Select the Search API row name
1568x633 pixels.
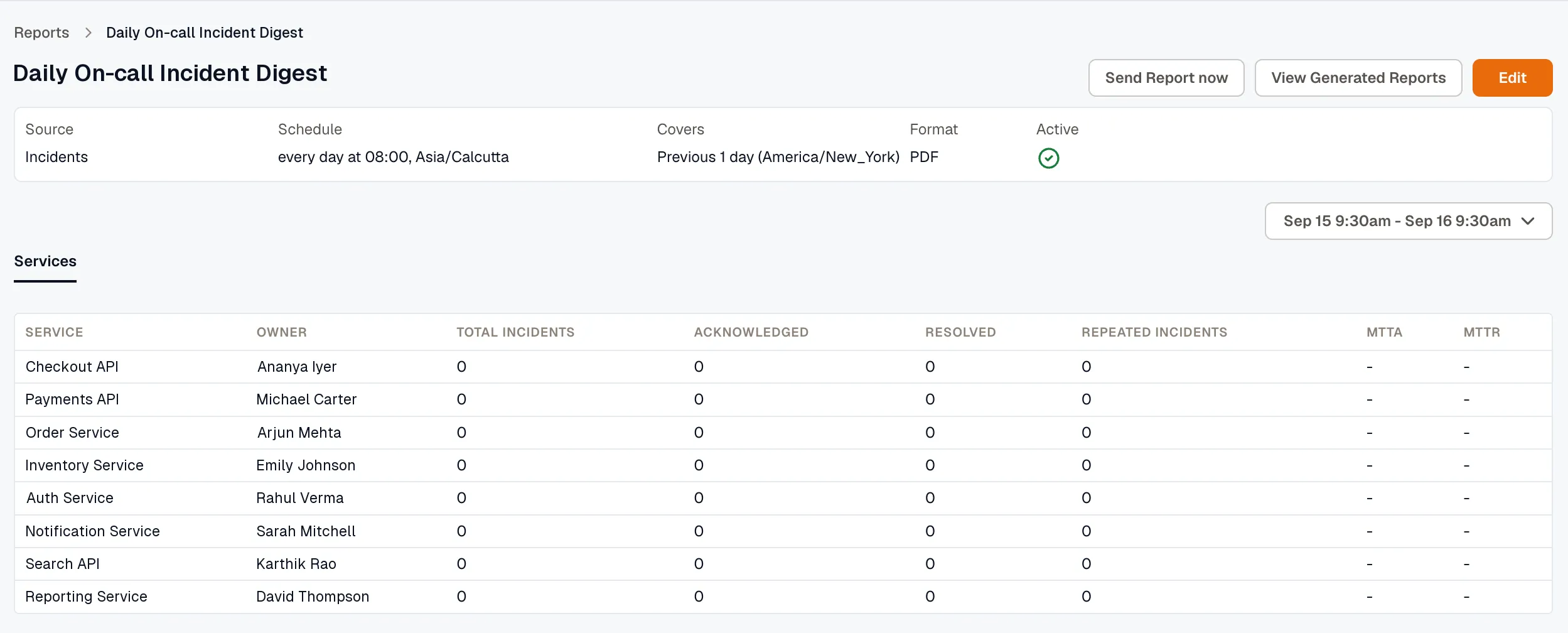tap(62, 564)
